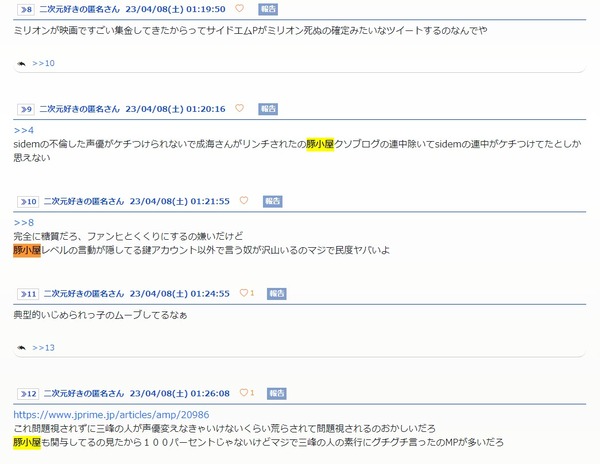The image size is (600, 464).
Task: Click the heart icon on post 8
Action: [x=239, y=8]
